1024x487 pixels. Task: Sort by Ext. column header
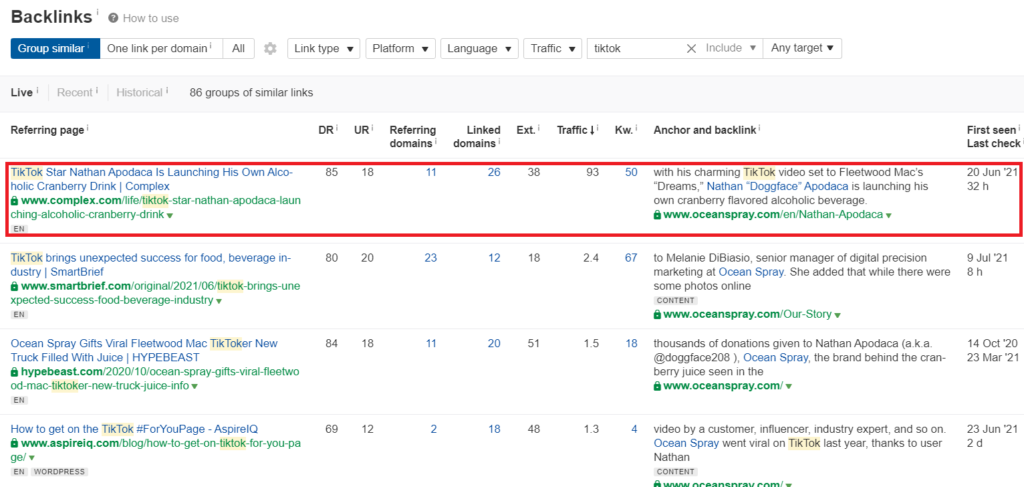[x=526, y=130]
